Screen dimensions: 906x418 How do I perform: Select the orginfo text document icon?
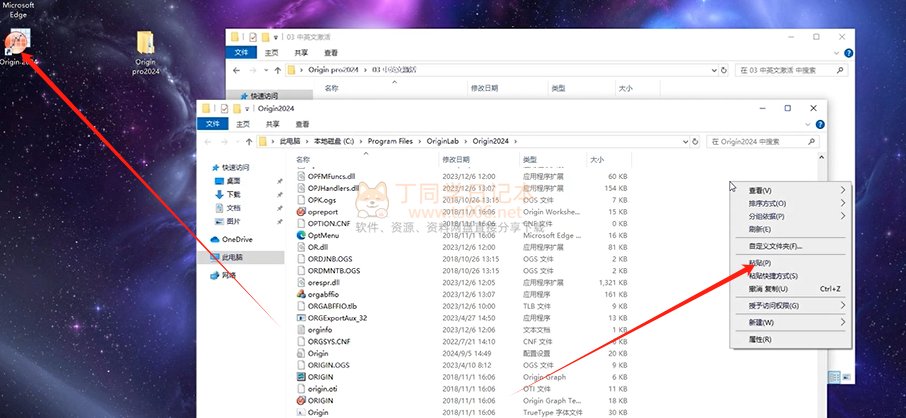click(301, 330)
